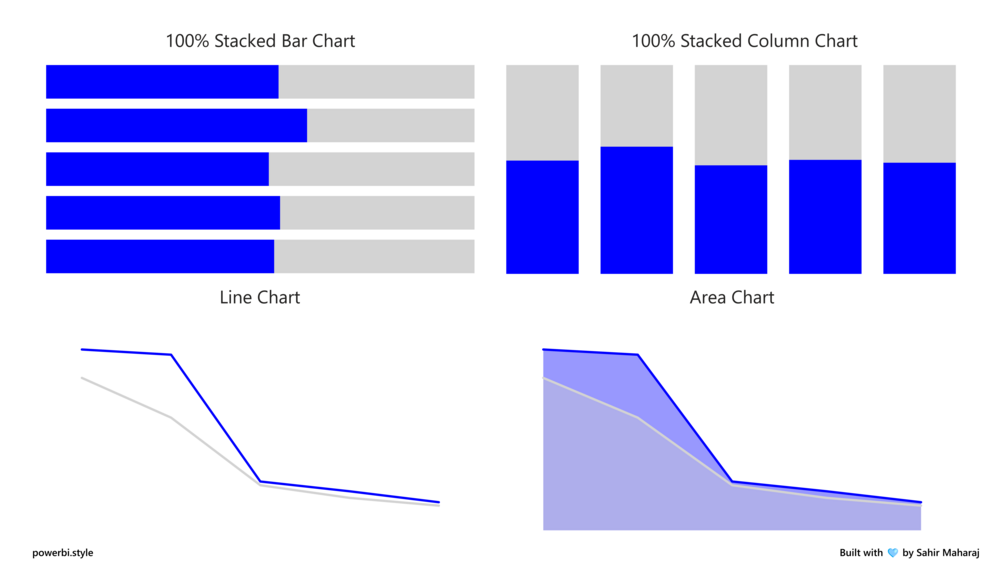Click the Area Chart title
1005x581 pixels.
coord(732,298)
